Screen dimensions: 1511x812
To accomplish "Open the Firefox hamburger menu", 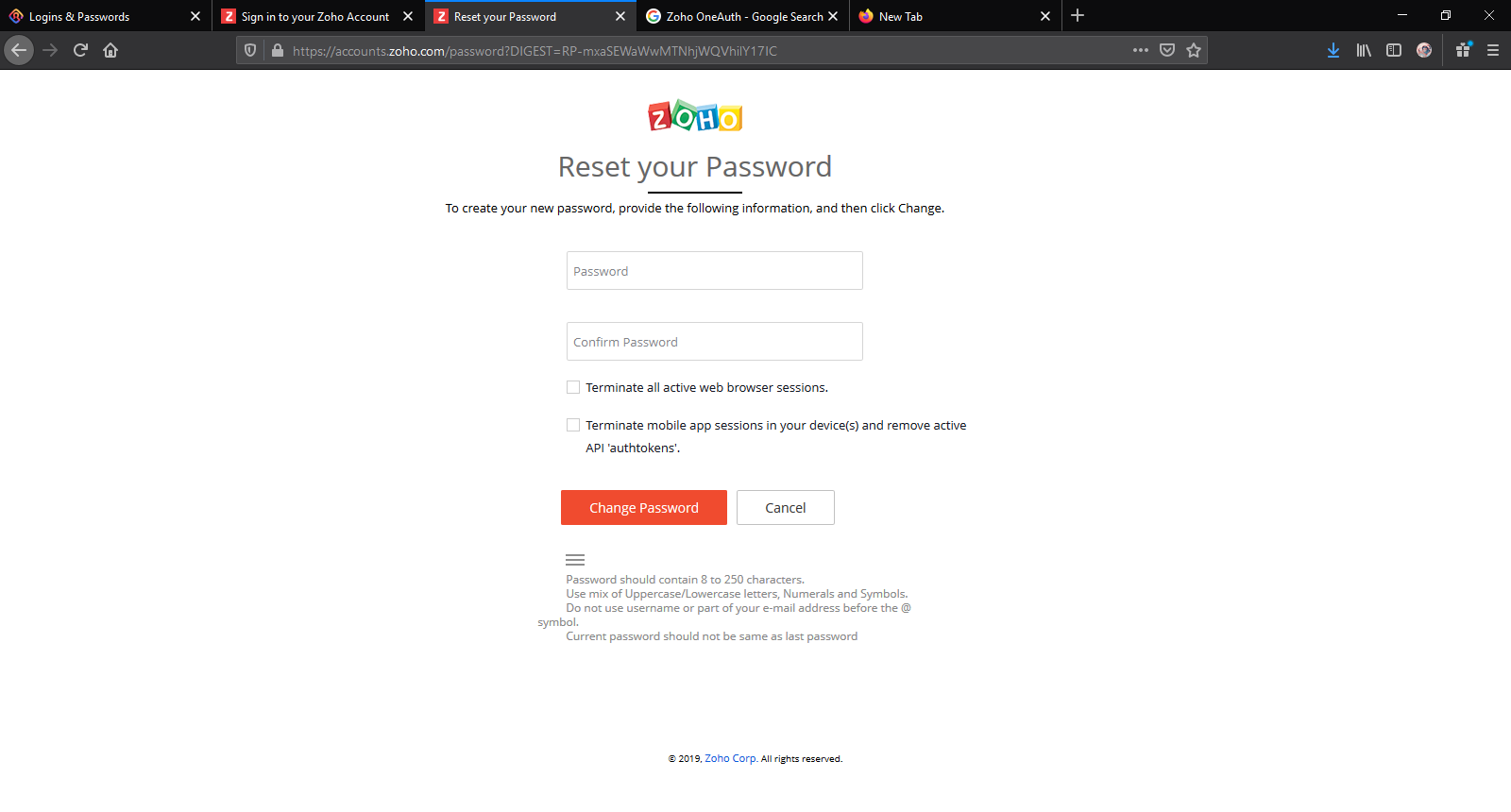I will (x=1493, y=50).
